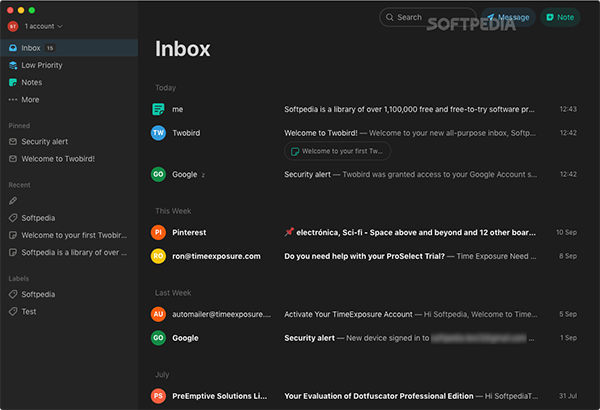Click note icon beside recent Welcome to your first Twobir...

coord(13,235)
